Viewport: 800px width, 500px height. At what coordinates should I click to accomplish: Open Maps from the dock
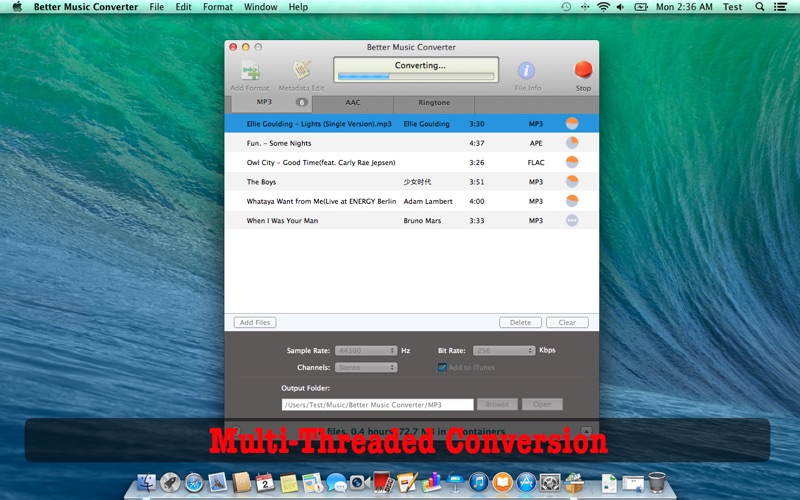point(312,482)
